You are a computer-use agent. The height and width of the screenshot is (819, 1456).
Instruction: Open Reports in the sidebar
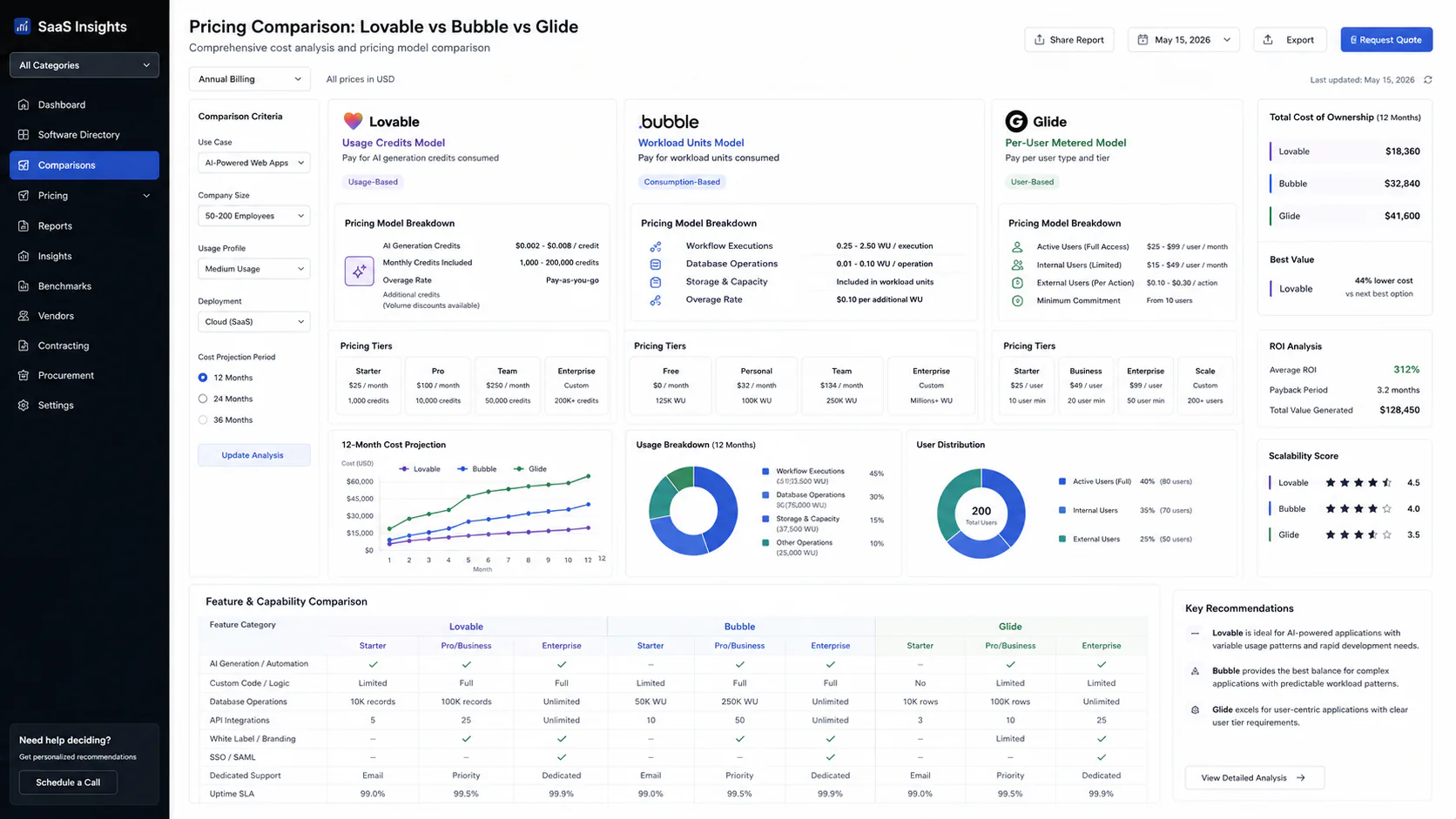point(84,225)
